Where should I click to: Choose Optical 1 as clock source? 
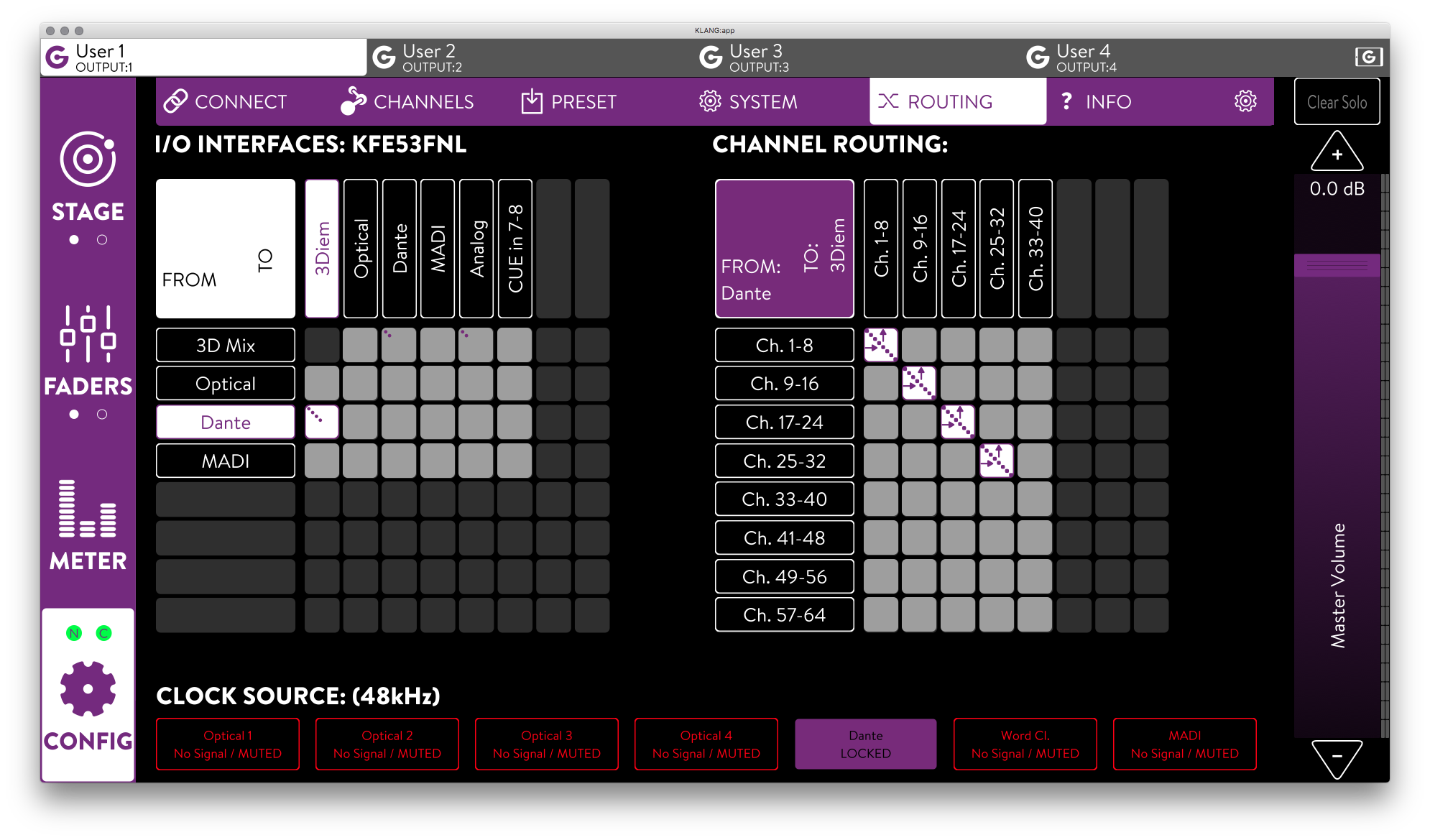coord(228,744)
